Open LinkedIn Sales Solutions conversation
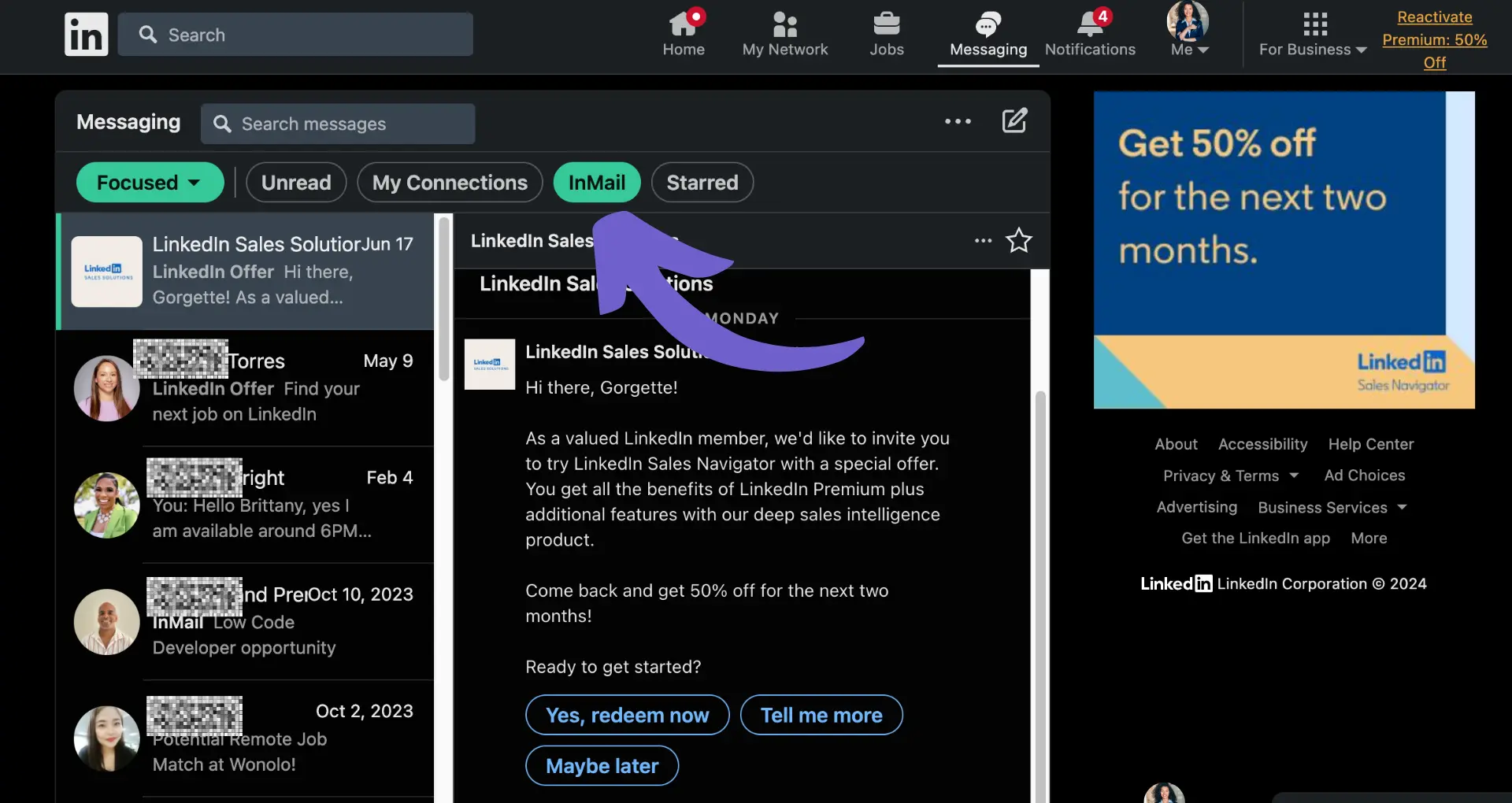This screenshot has height=803, width=1512. 246,271
